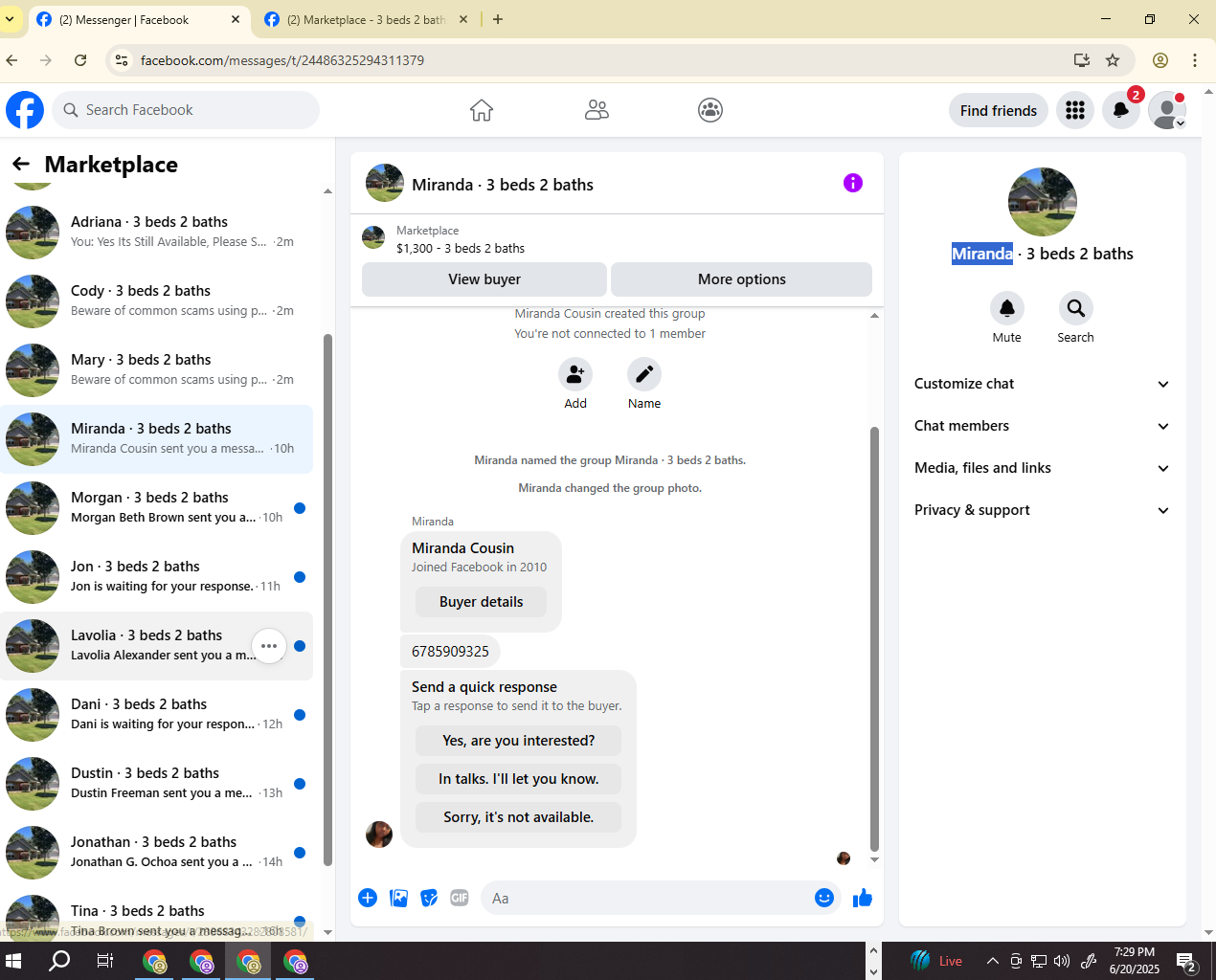Open the Home feed icon
Image resolution: width=1216 pixels, height=980 pixels.
click(x=482, y=110)
